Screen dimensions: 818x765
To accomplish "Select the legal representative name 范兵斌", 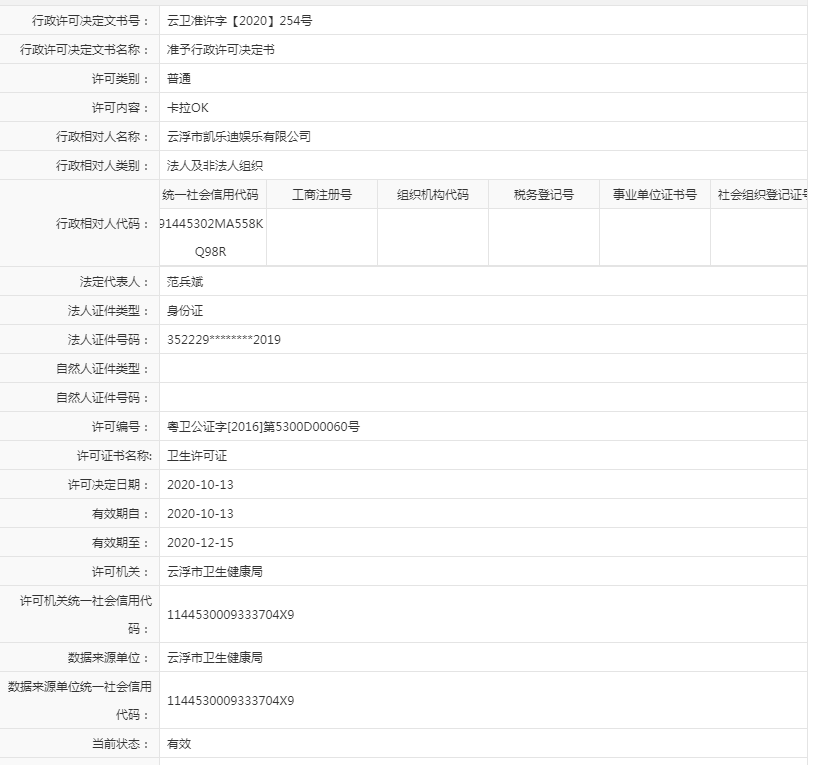I will pyautogui.click(x=184, y=282).
